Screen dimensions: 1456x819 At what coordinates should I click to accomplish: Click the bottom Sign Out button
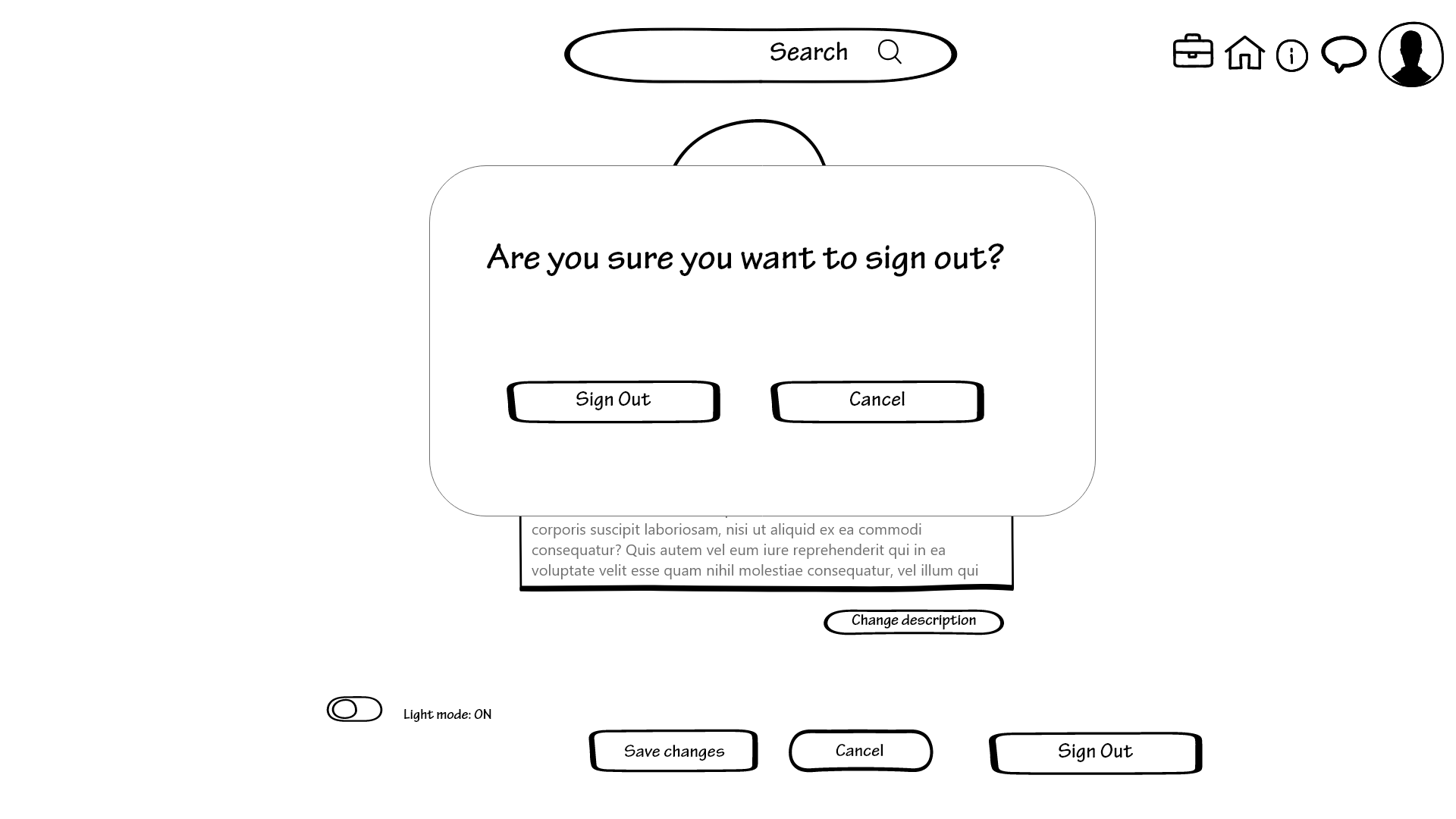click(1095, 751)
